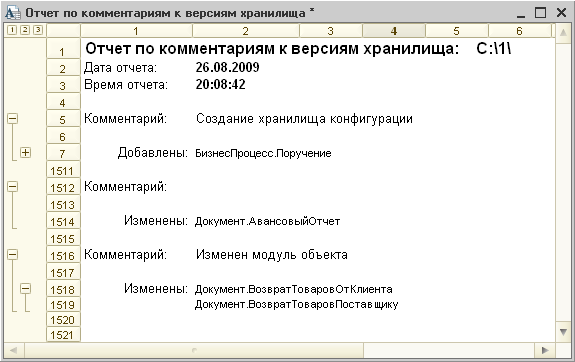Screen dimensions: 575x362
Task: Click 'Комментарий:' label in row 1512
Action: (125, 187)
